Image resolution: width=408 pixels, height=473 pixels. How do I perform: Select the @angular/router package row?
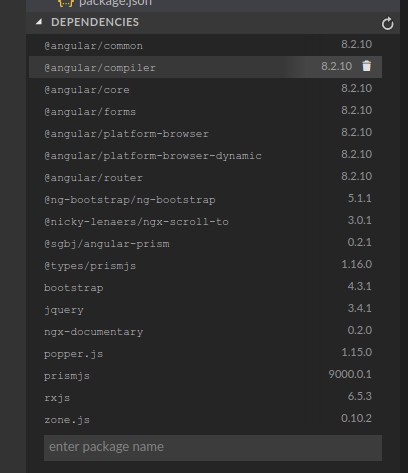205,177
